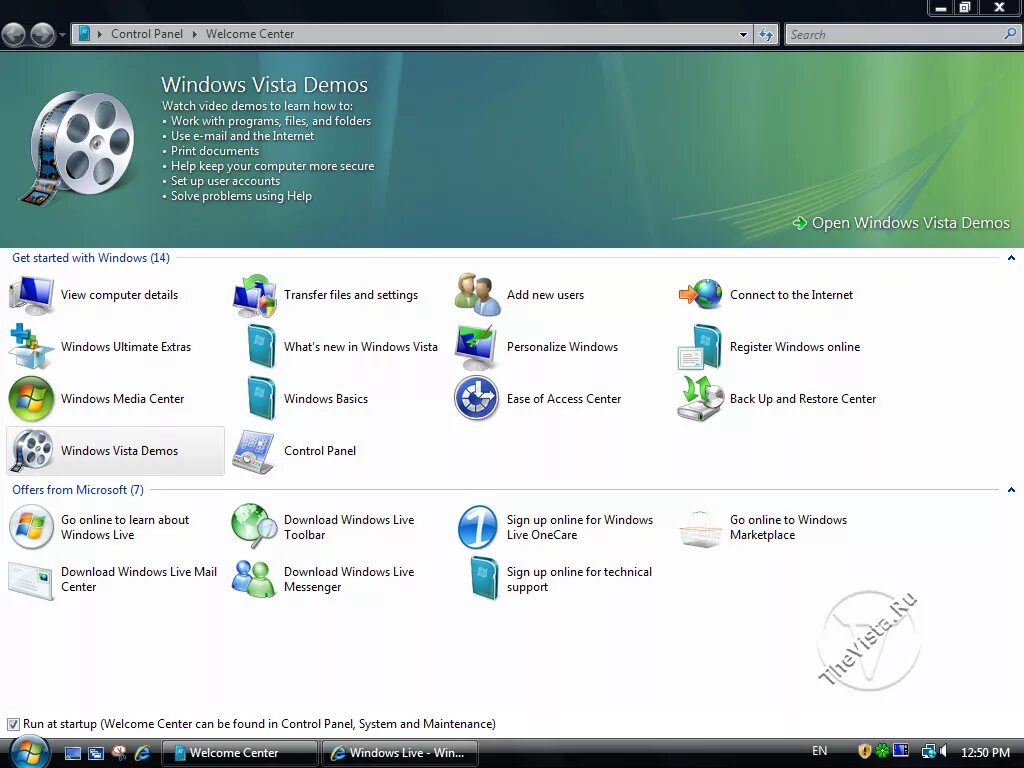Select Personalize Windows item
1024x768 pixels.
tap(560, 347)
